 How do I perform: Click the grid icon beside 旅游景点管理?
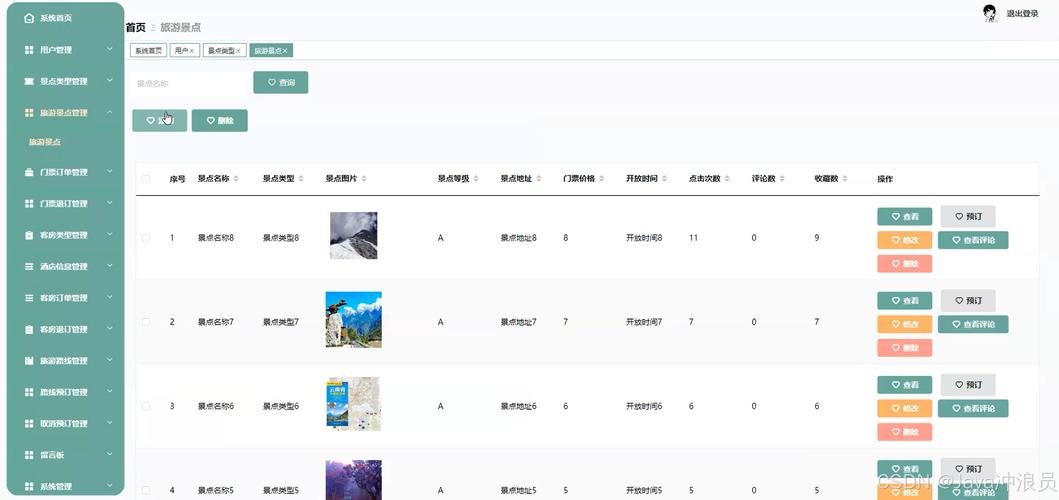[29, 113]
